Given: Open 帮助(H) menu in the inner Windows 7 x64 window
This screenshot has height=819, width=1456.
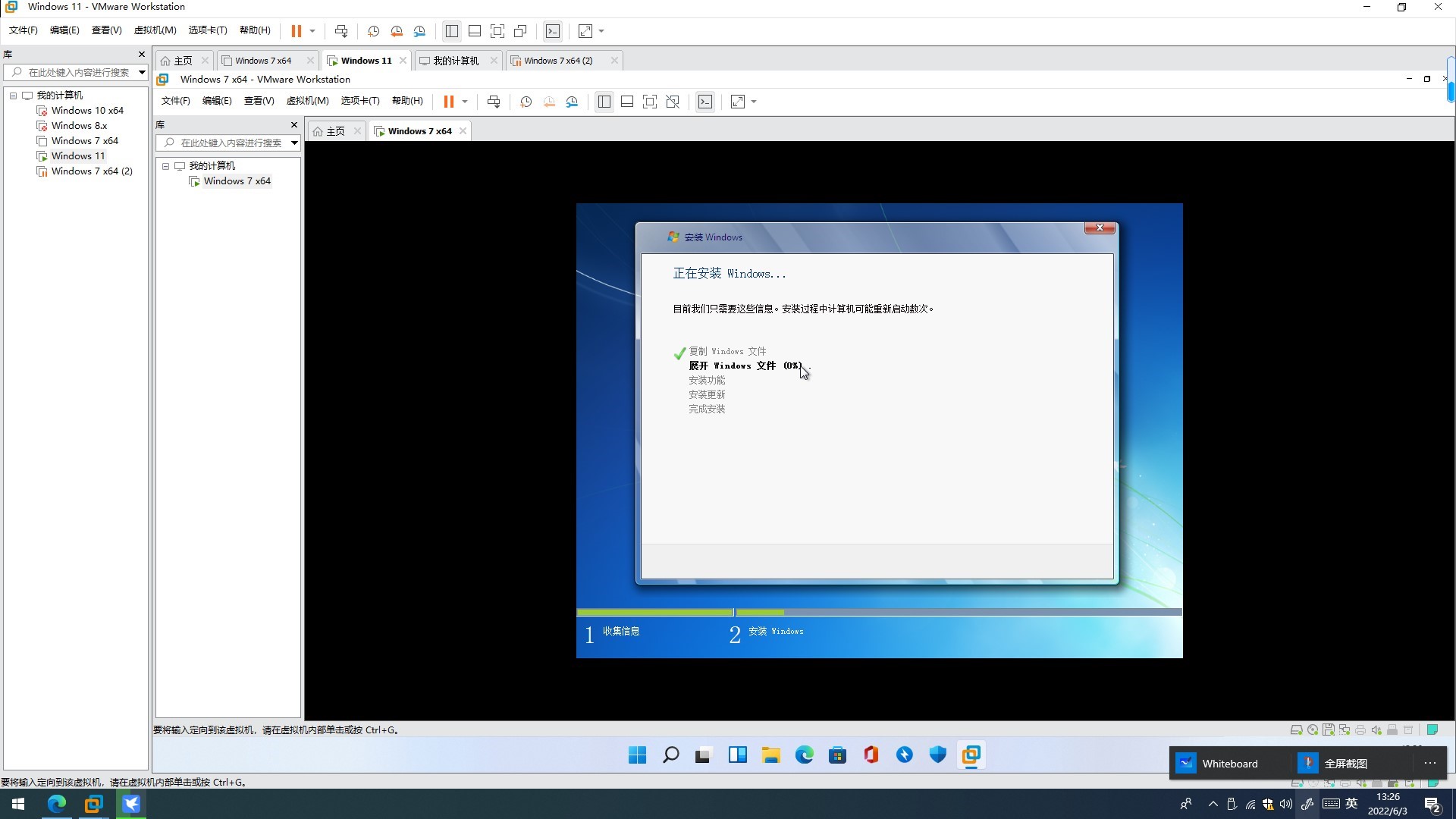Looking at the screenshot, I should click(x=407, y=101).
